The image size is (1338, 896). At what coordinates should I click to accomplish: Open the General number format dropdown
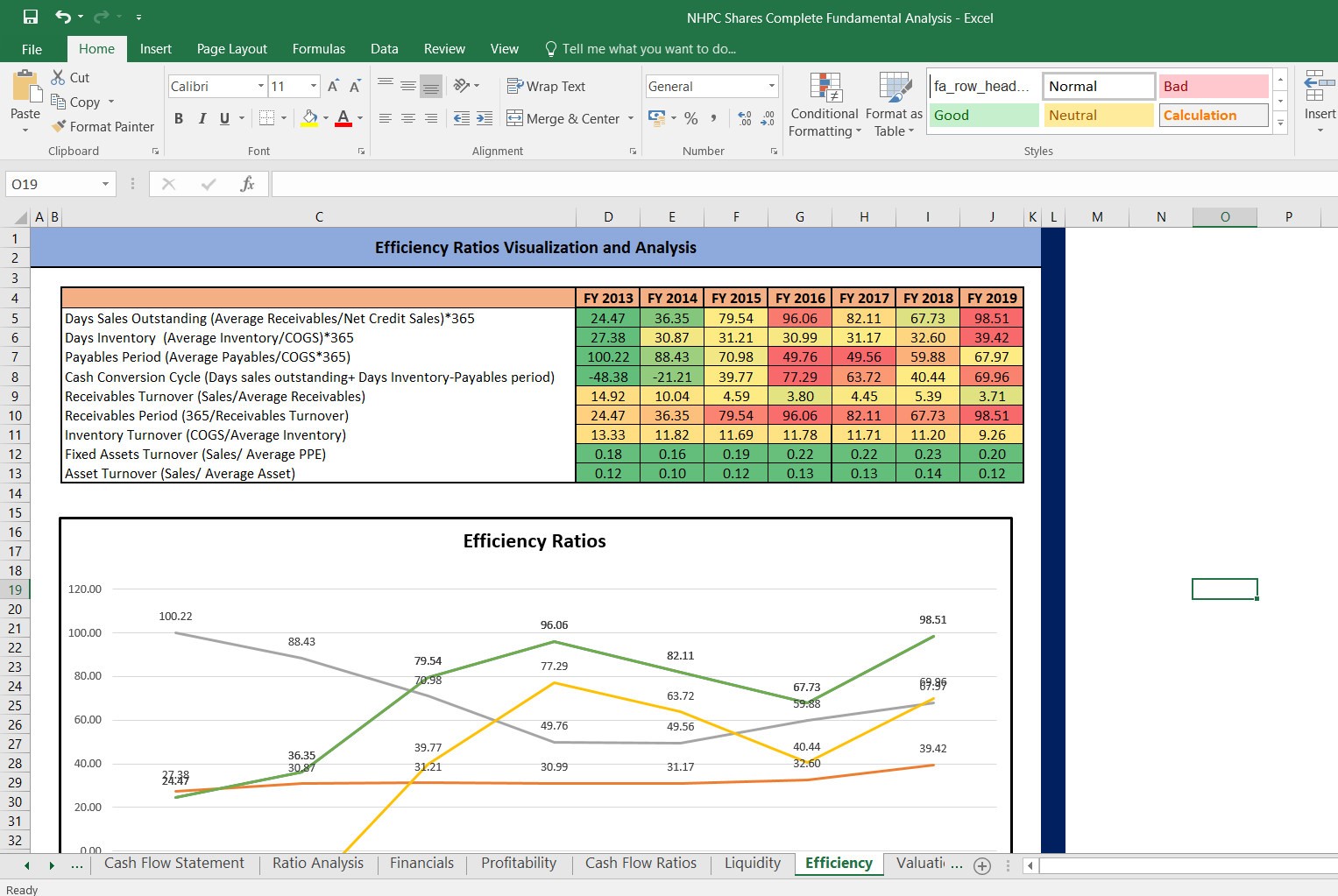(x=772, y=86)
